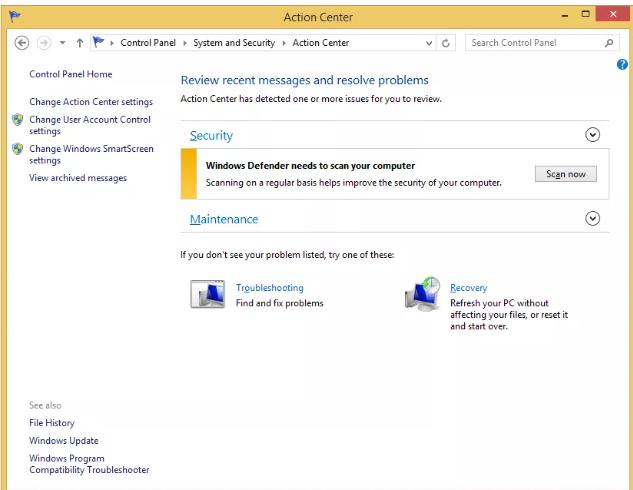Focus the Search Control Panel field
The image size is (633, 490).
[542, 43]
